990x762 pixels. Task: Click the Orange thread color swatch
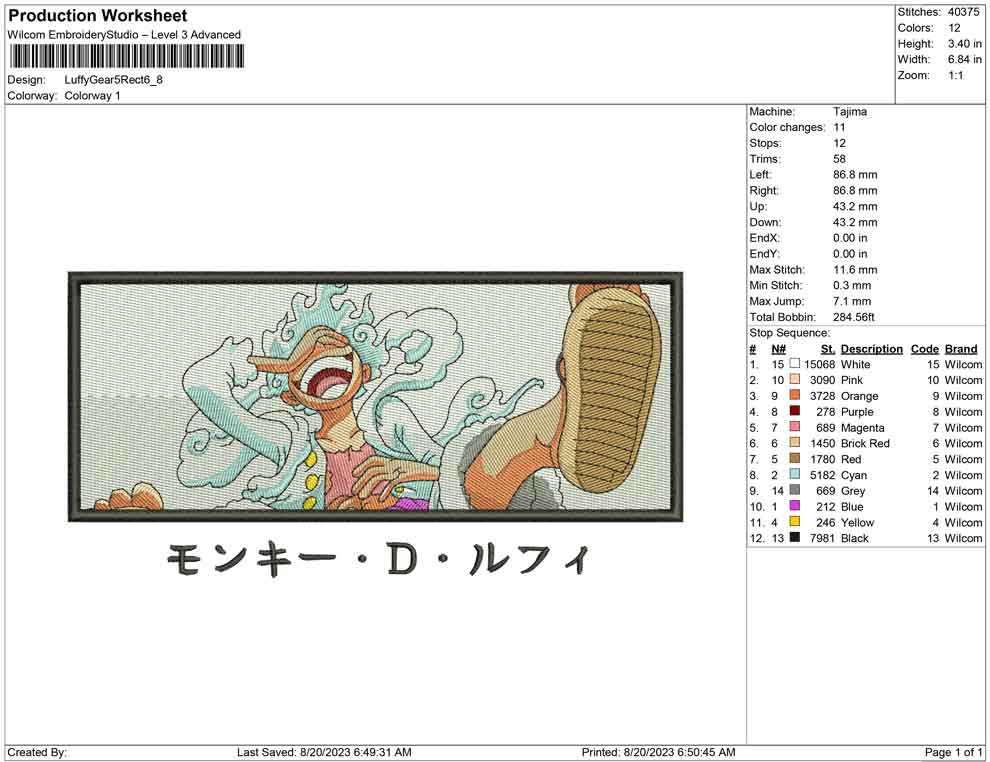794,395
